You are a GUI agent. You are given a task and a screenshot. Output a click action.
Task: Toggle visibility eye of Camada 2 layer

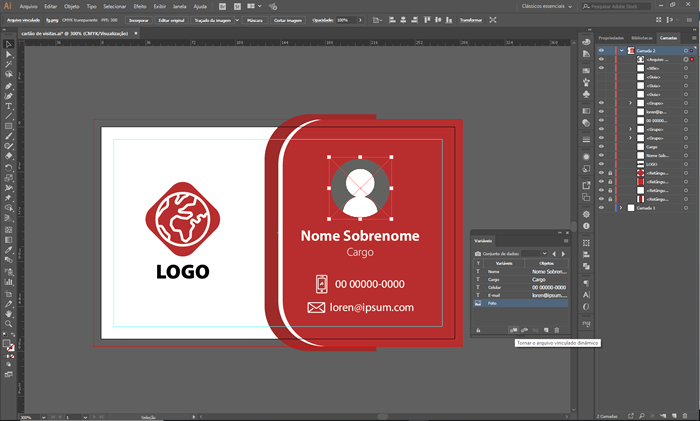click(x=601, y=50)
